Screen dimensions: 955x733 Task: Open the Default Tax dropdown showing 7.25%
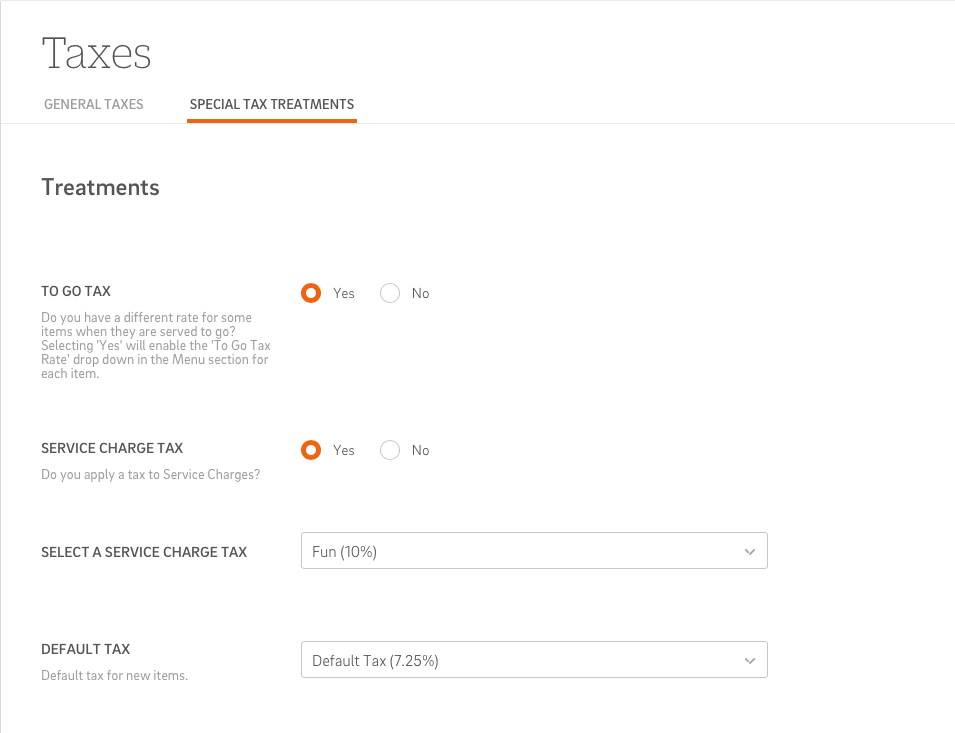click(534, 659)
